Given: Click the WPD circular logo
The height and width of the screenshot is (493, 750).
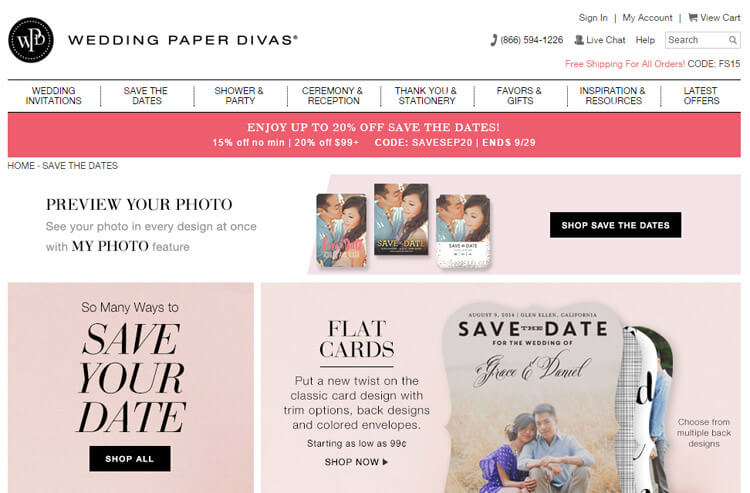Looking at the screenshot, I should 31,40.
